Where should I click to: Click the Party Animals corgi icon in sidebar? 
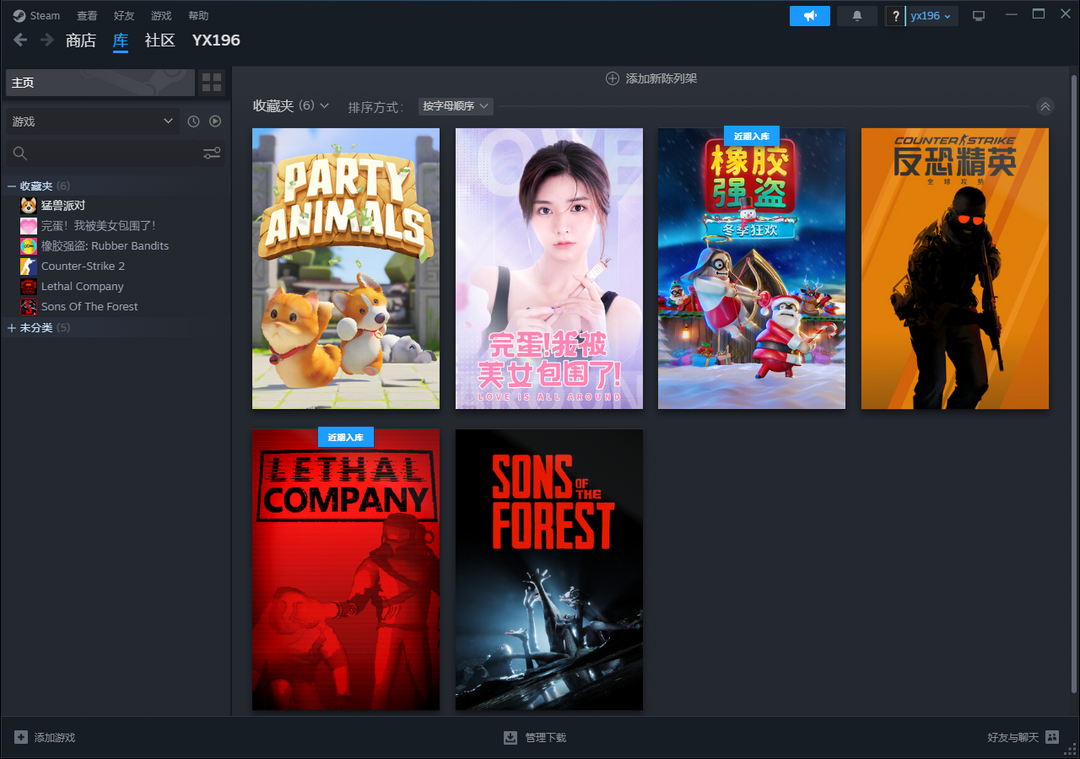tap(28, 205)
